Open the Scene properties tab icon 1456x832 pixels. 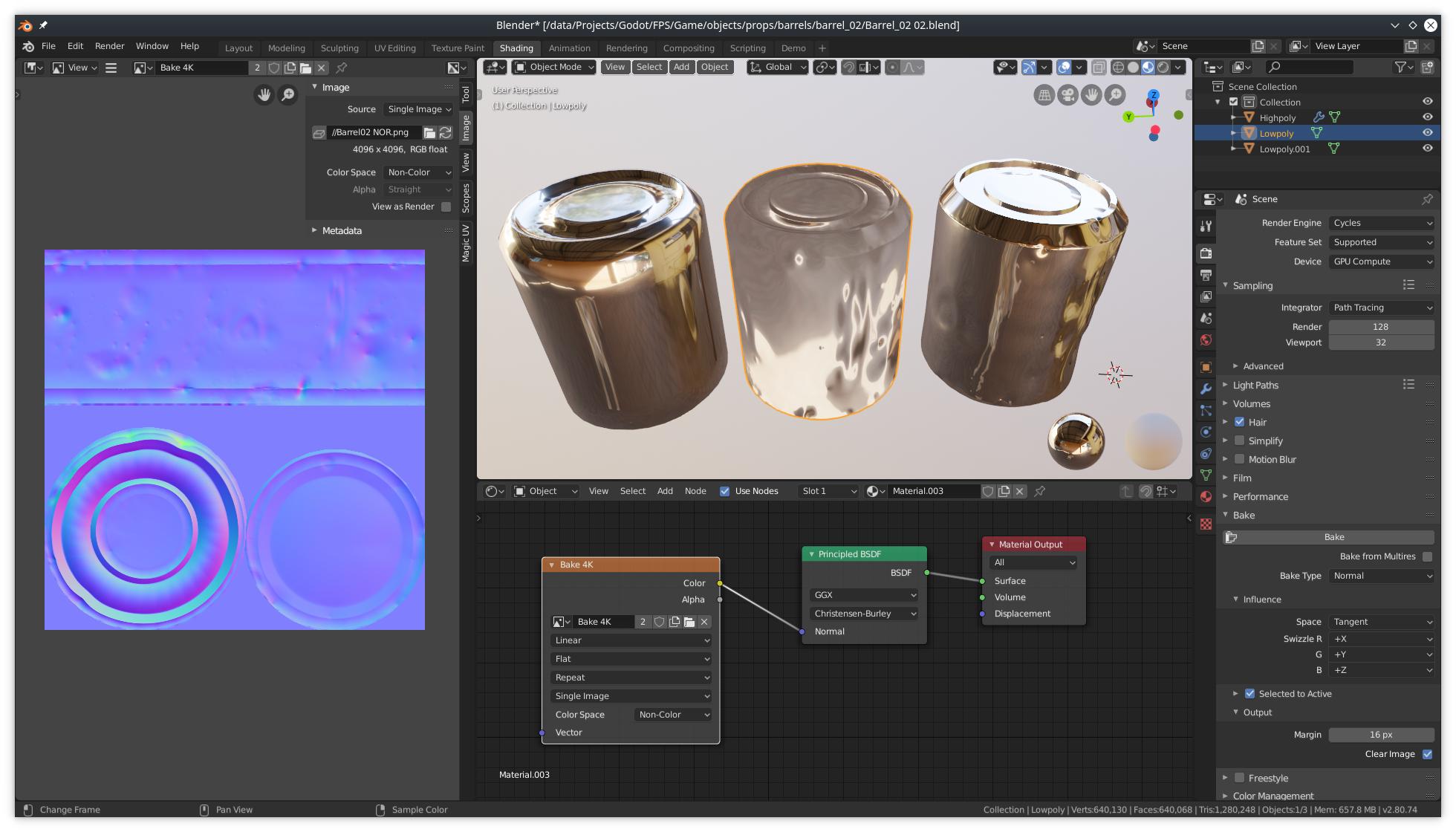(1206, 318)
